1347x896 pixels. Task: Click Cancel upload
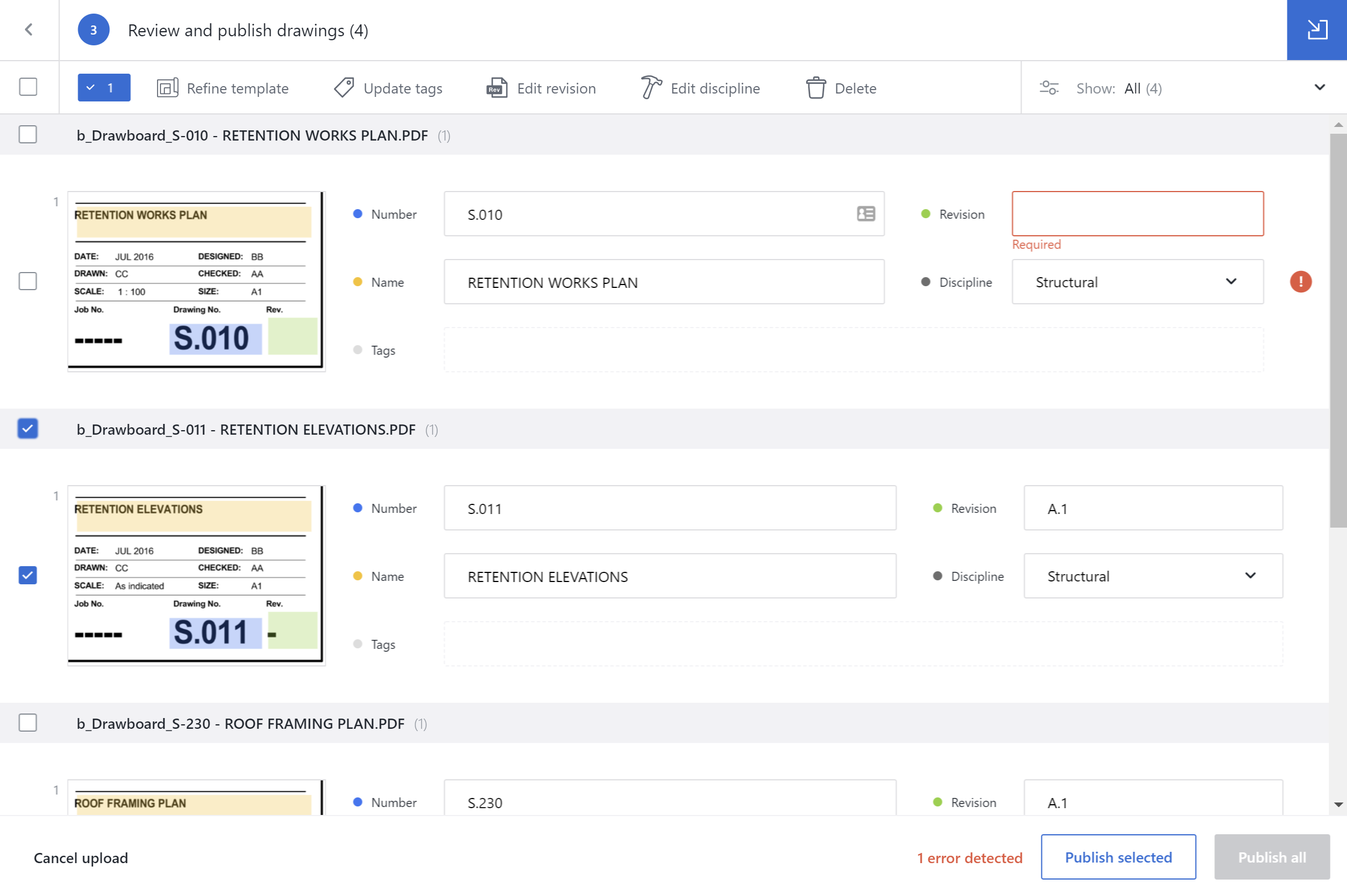pyautogui.click(x=81, y=857)
